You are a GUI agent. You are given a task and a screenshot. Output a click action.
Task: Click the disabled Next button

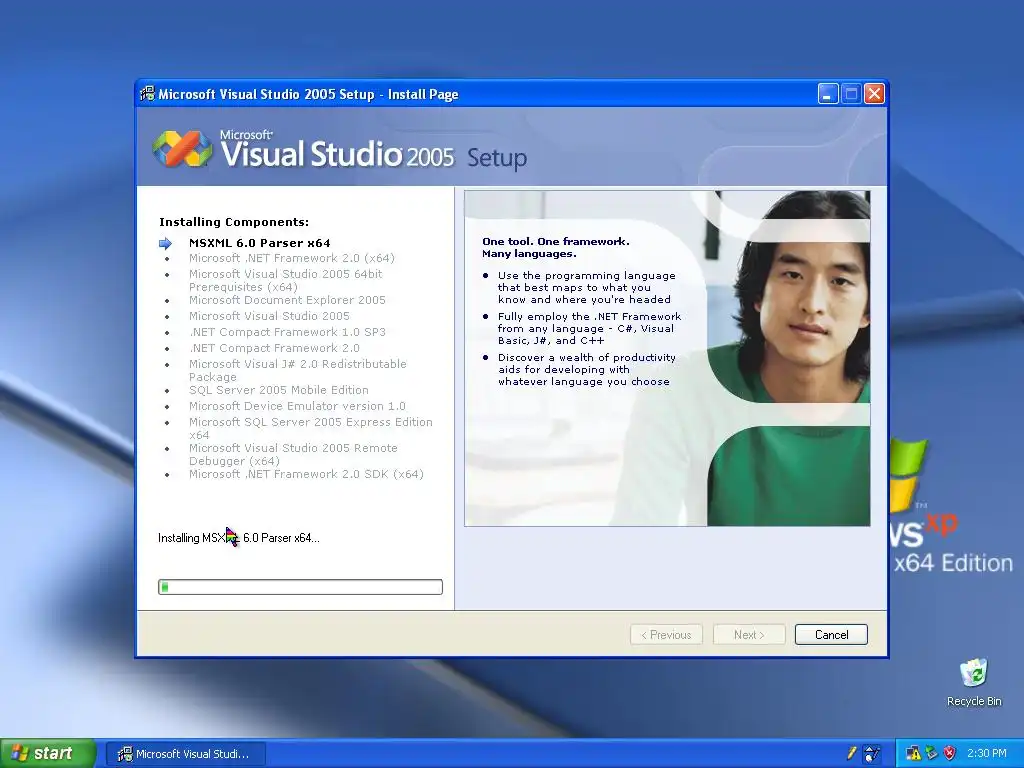pos(748,635)
